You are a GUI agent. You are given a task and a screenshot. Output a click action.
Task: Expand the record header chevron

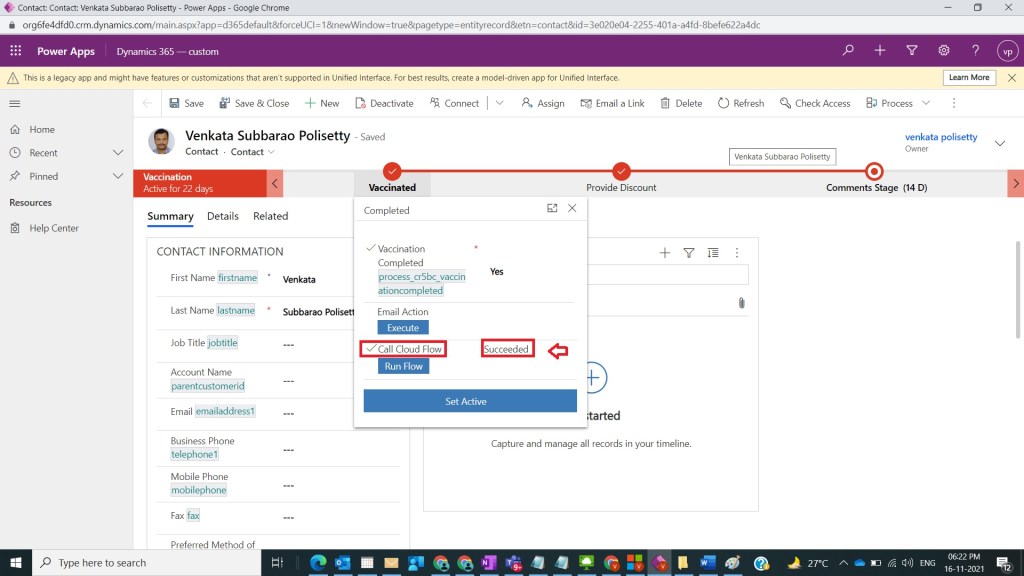(999, 144)
